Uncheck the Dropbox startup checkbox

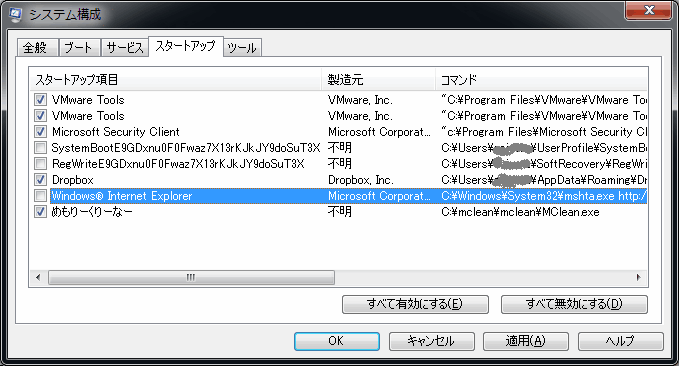40,180
